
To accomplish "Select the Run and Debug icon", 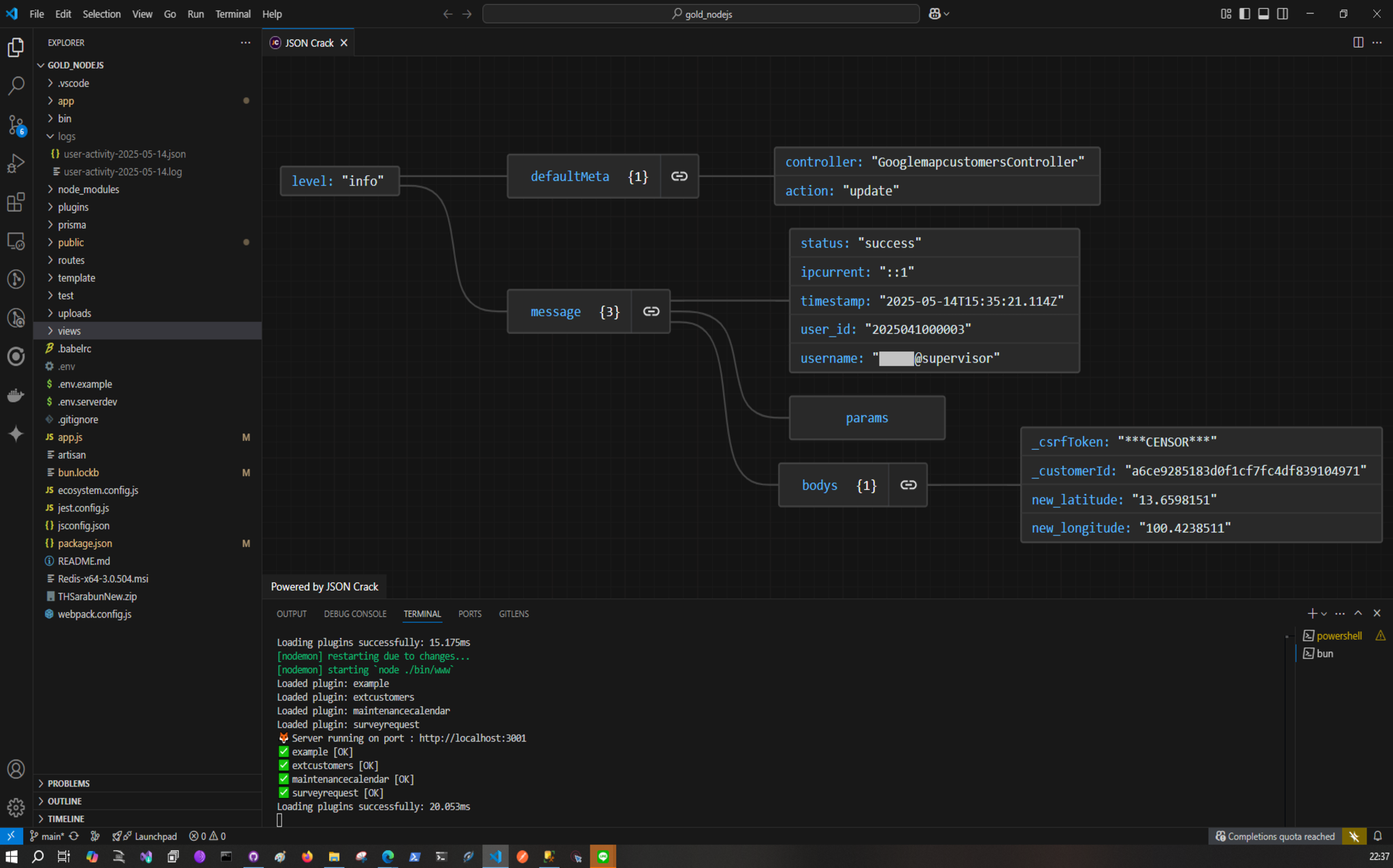I will pos(16,163).
